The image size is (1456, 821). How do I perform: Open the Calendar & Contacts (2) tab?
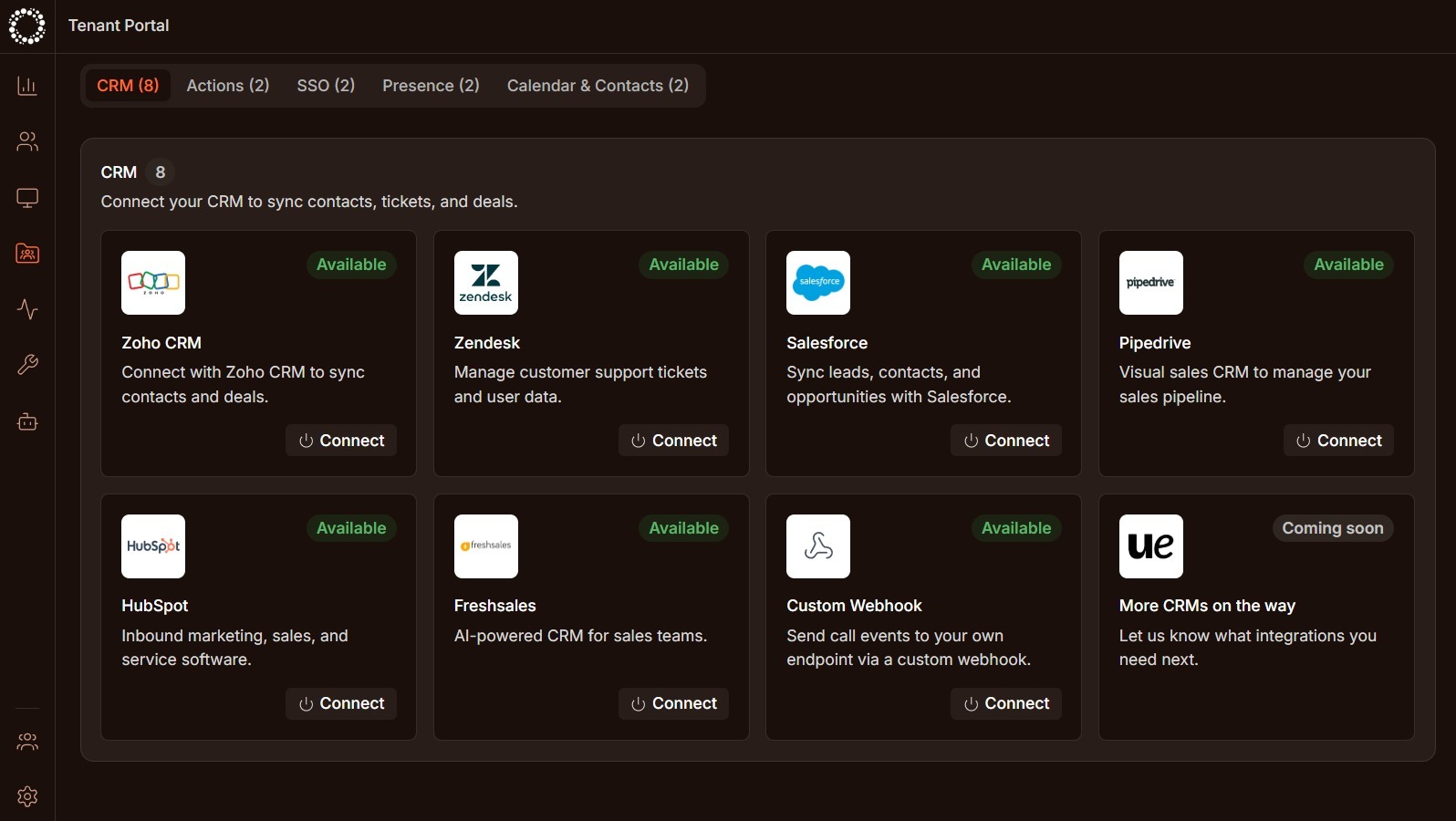[598, 86]
